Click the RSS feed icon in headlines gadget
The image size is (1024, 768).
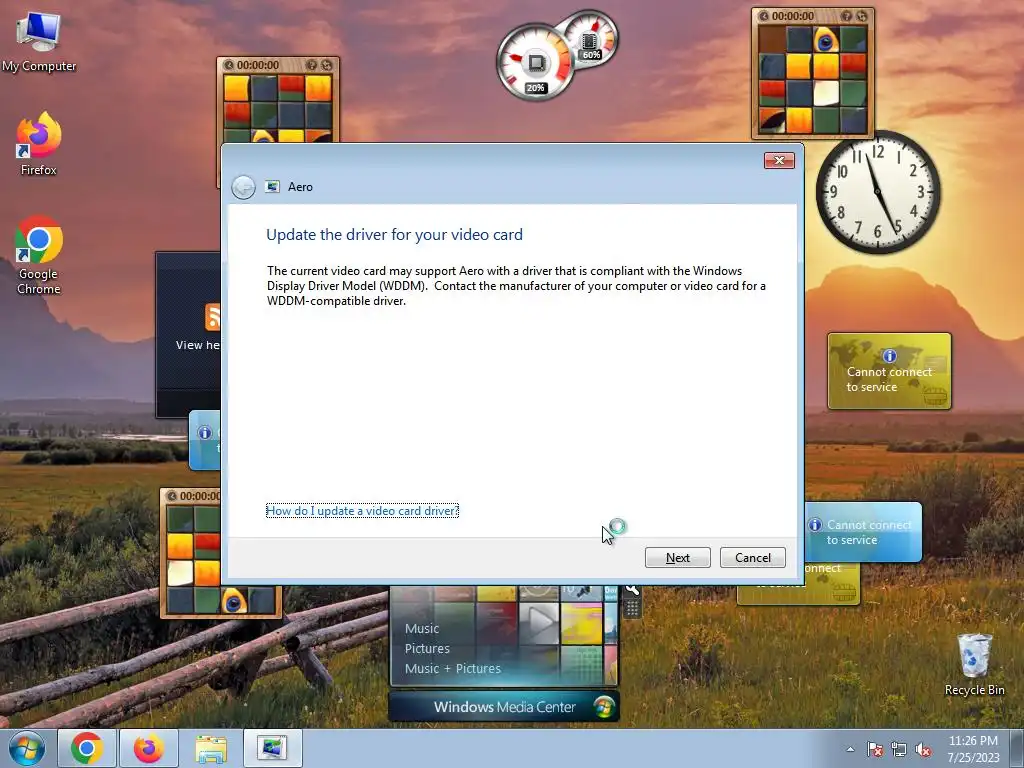tap(213, 317)
